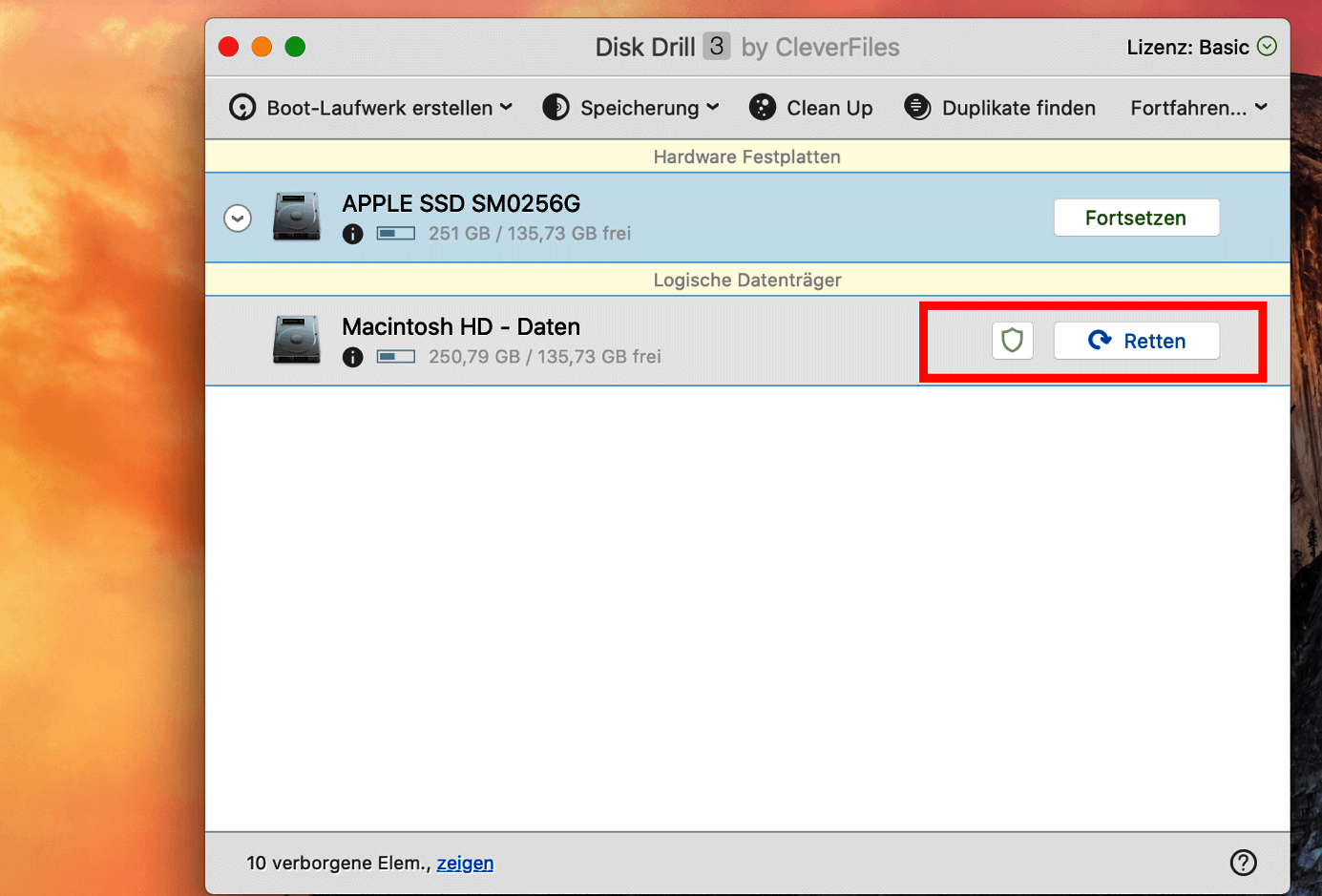Select the Speicherung feature icon
The image size is (1322, 896).
[x=556, y=108]
